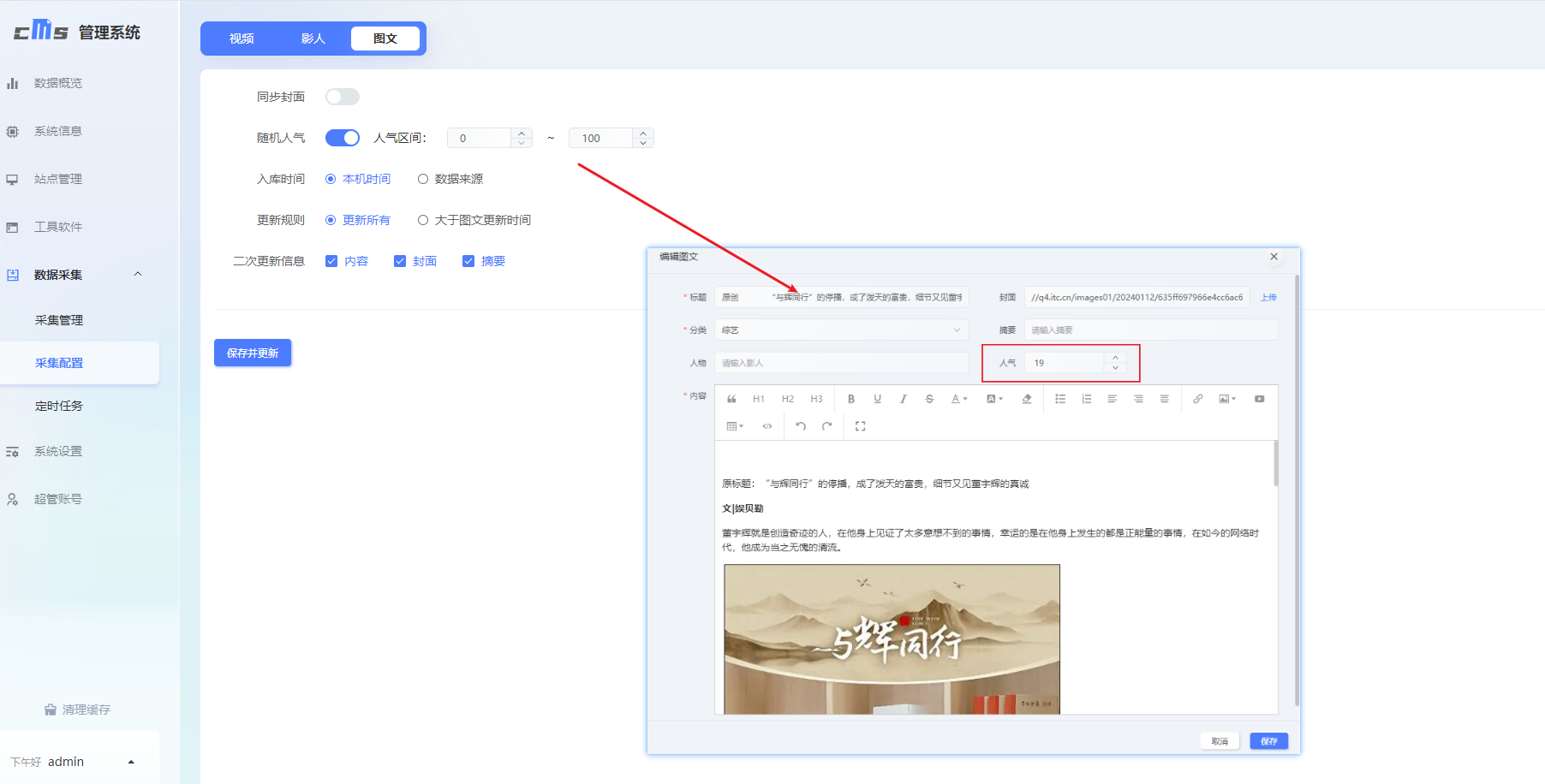Screen dimensions: 1545x784
Task: Open the background highlight color picker
Action: pyautogui.click(x=994, y=399)
